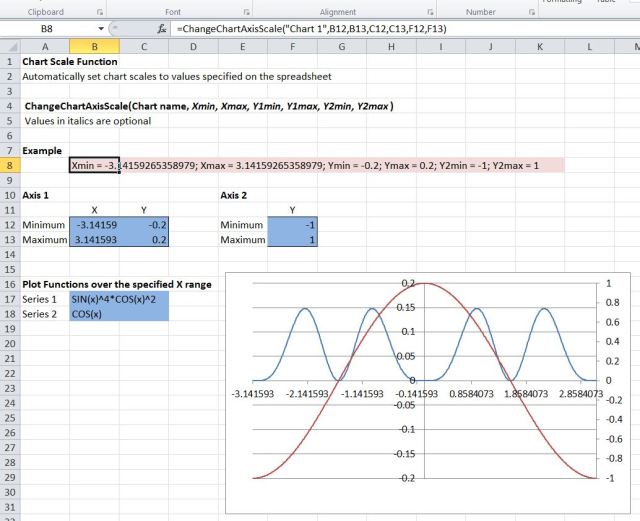Select column K header

click(540, 46)
